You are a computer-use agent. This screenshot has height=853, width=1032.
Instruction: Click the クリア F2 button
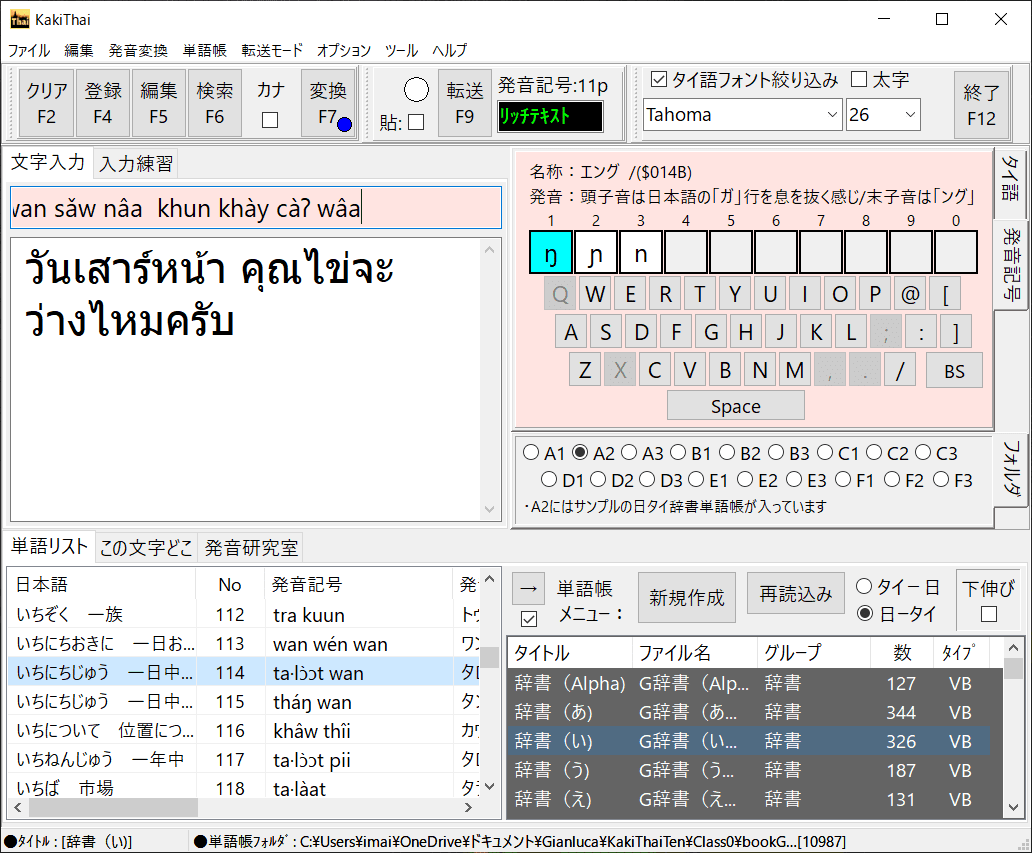[47, 103]
